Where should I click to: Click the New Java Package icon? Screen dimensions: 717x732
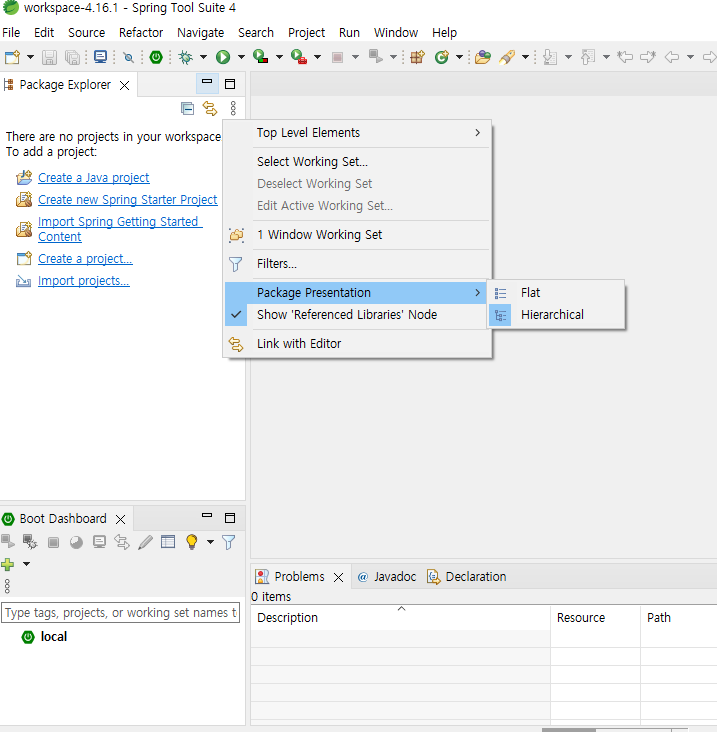tap(417, 57)
